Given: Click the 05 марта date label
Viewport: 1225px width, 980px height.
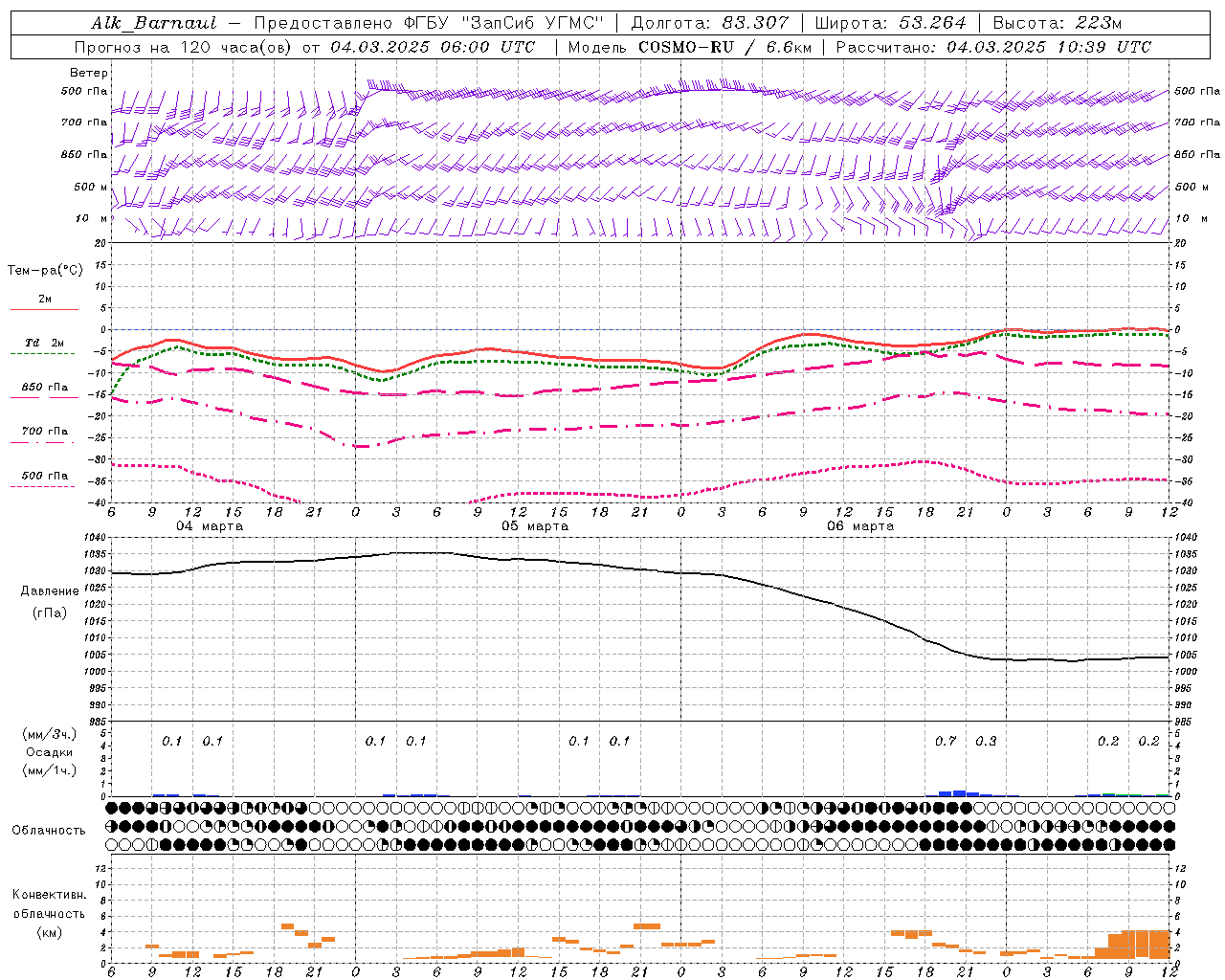Looking at the screenshot, I should [535, 526].
